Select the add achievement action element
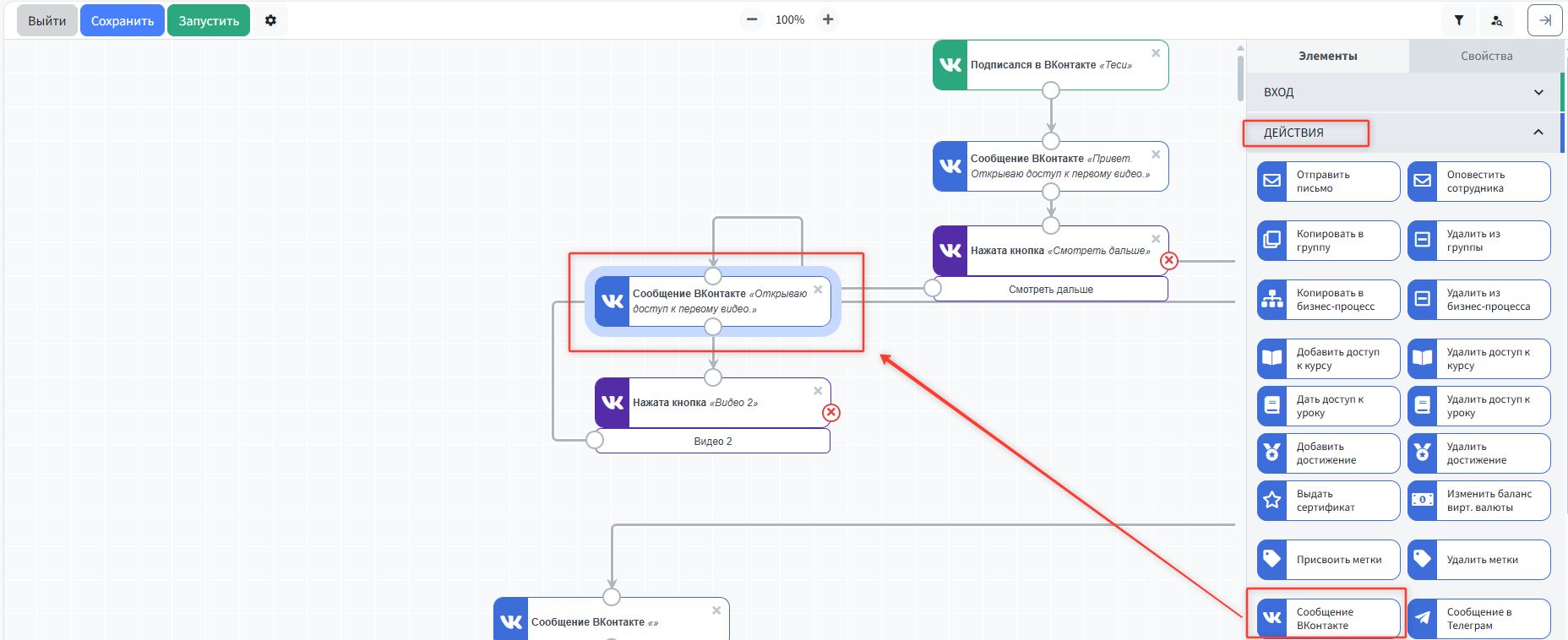Image resolution: width=1568 pixels, height=640 pixels. pyautogui.click(x=1328, y=453)
